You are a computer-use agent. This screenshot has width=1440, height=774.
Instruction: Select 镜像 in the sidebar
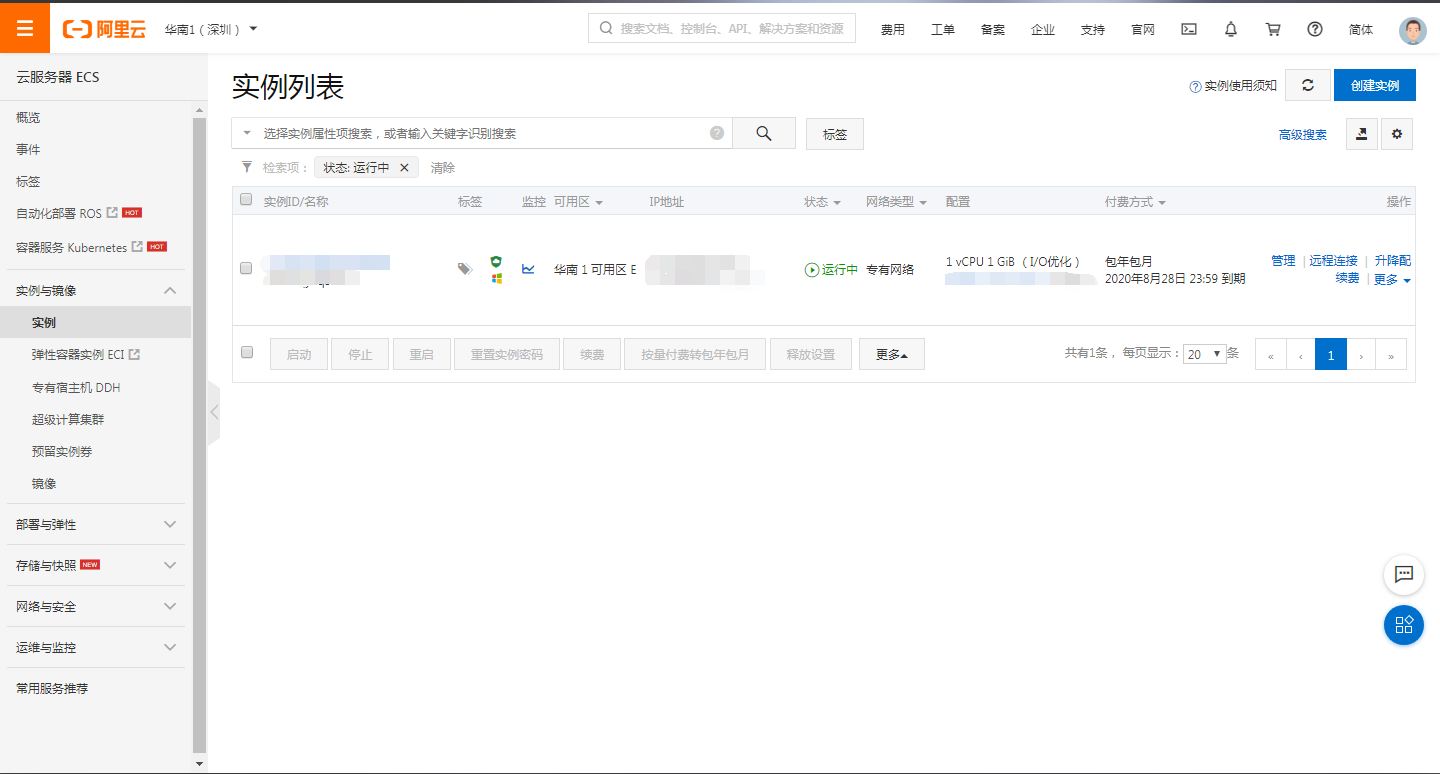(44, 484)
